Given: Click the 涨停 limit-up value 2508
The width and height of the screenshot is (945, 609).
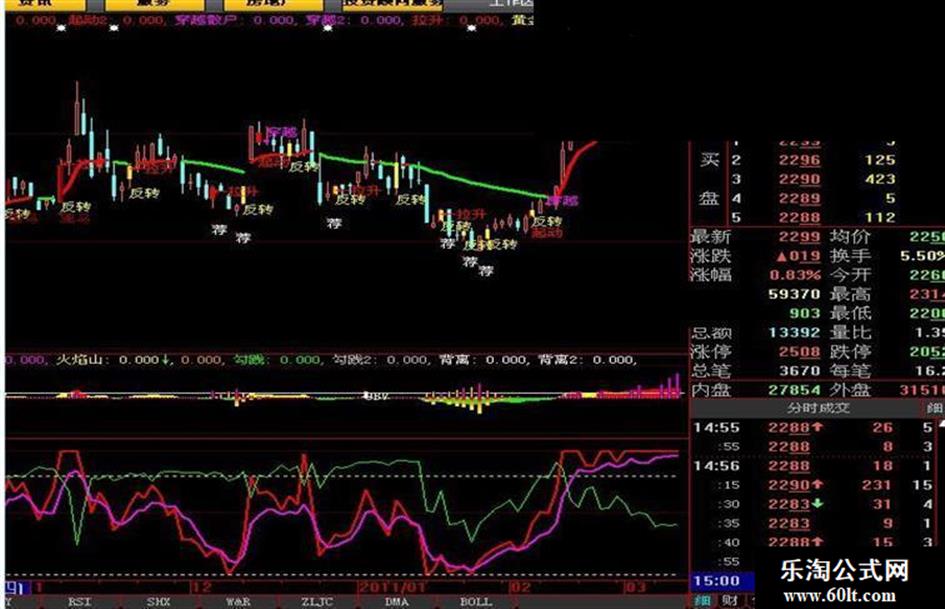Looking at the screenshot, I should (x=799, y=352).
